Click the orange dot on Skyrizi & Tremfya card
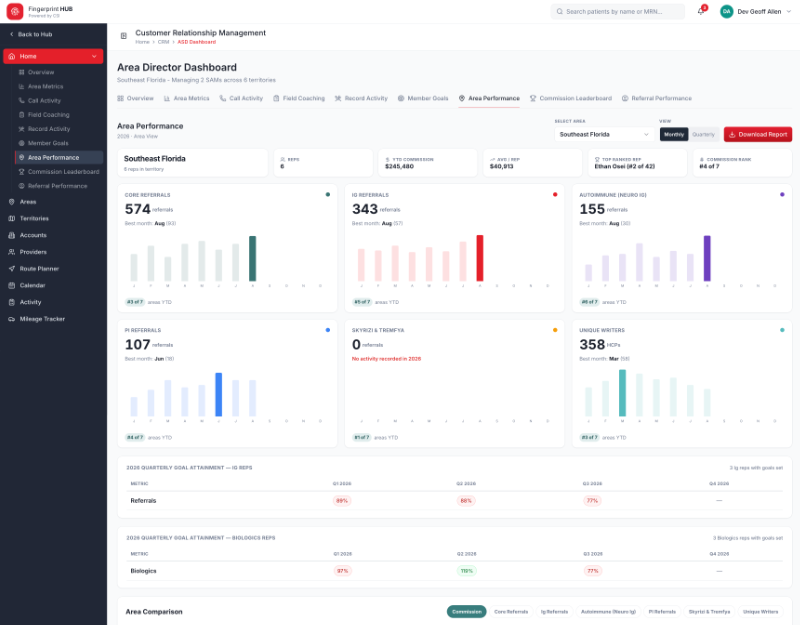 coord(555,330)
